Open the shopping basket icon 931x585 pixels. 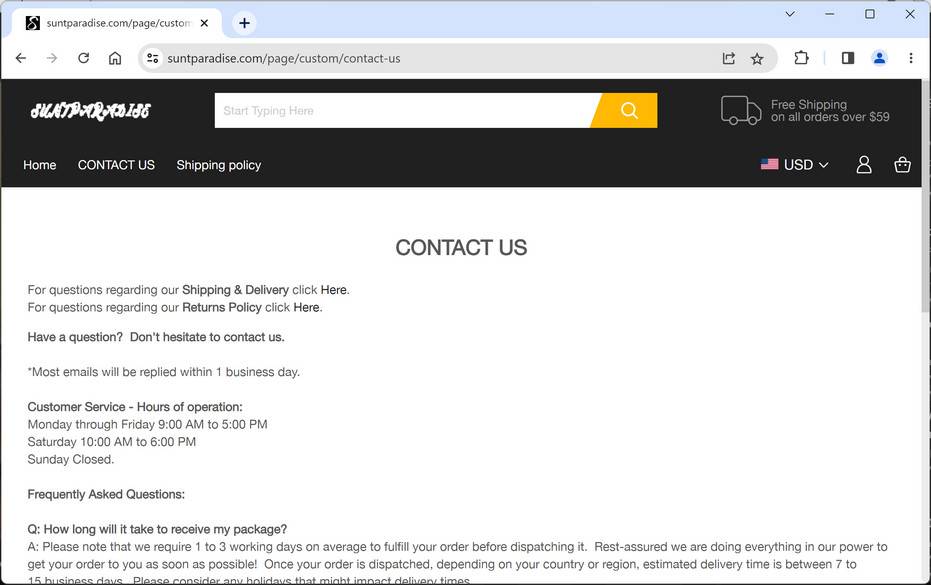(x=902, y=165)
